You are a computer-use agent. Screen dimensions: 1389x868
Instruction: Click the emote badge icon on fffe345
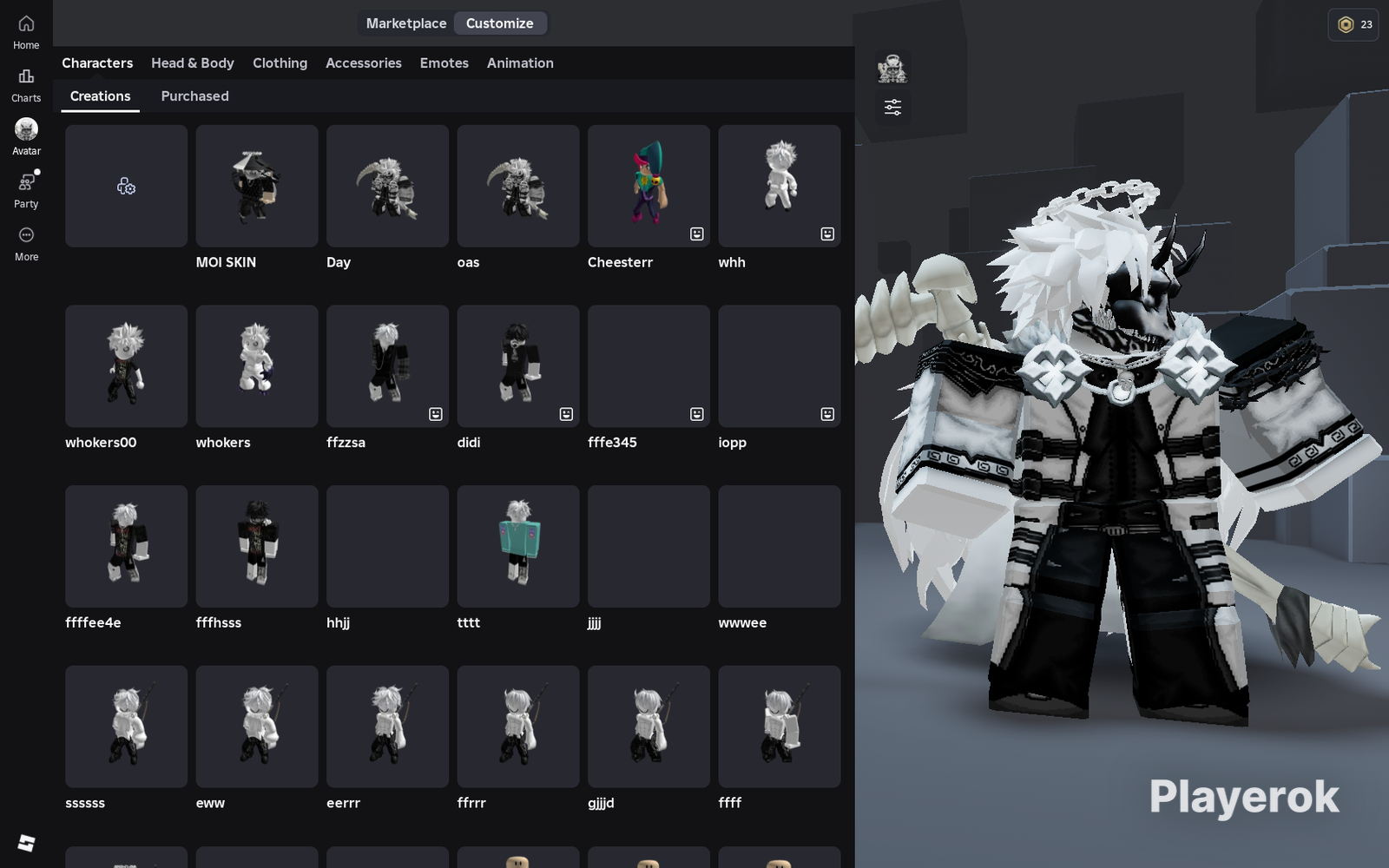pos(697,414)
